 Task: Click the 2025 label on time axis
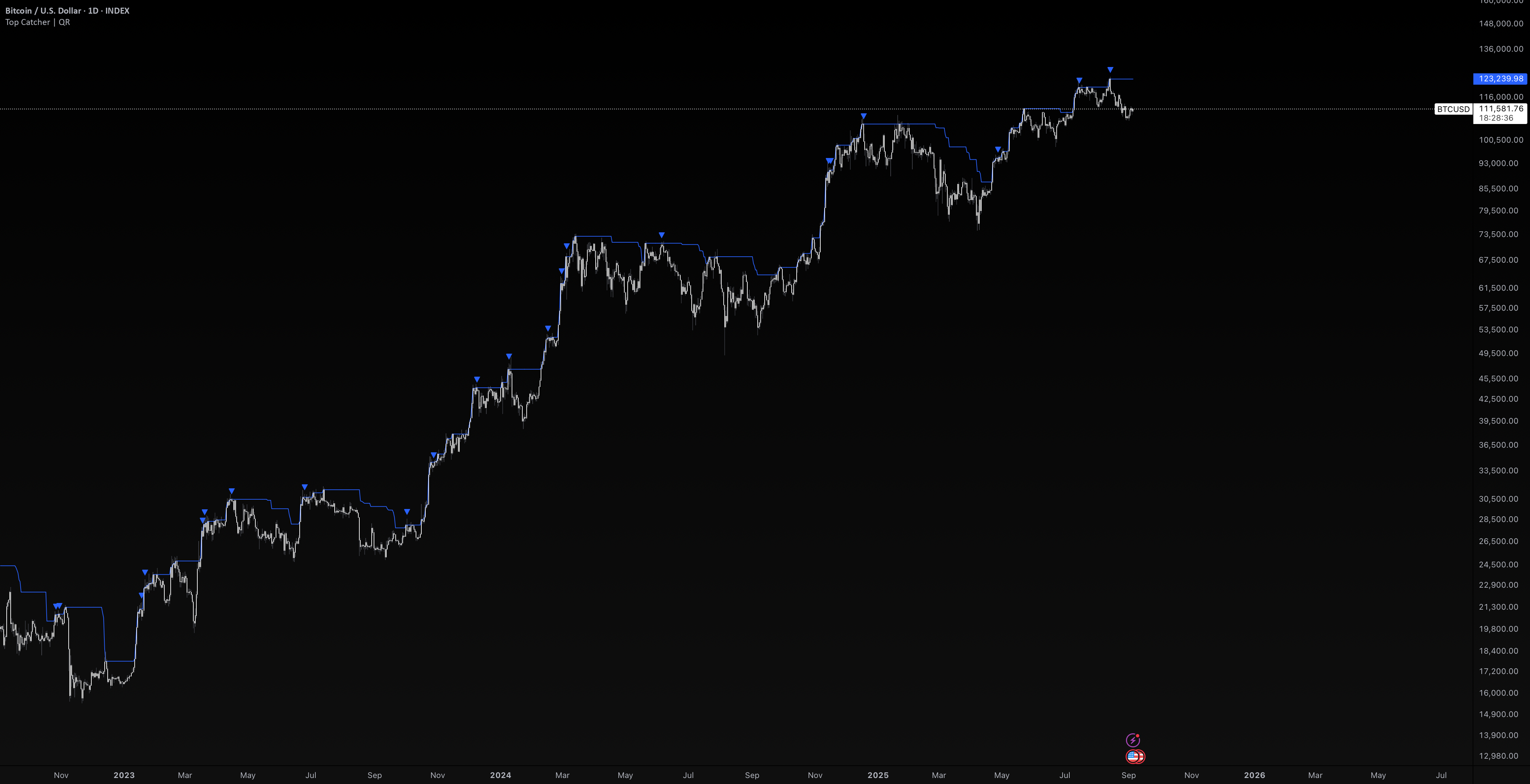(878, 775)
